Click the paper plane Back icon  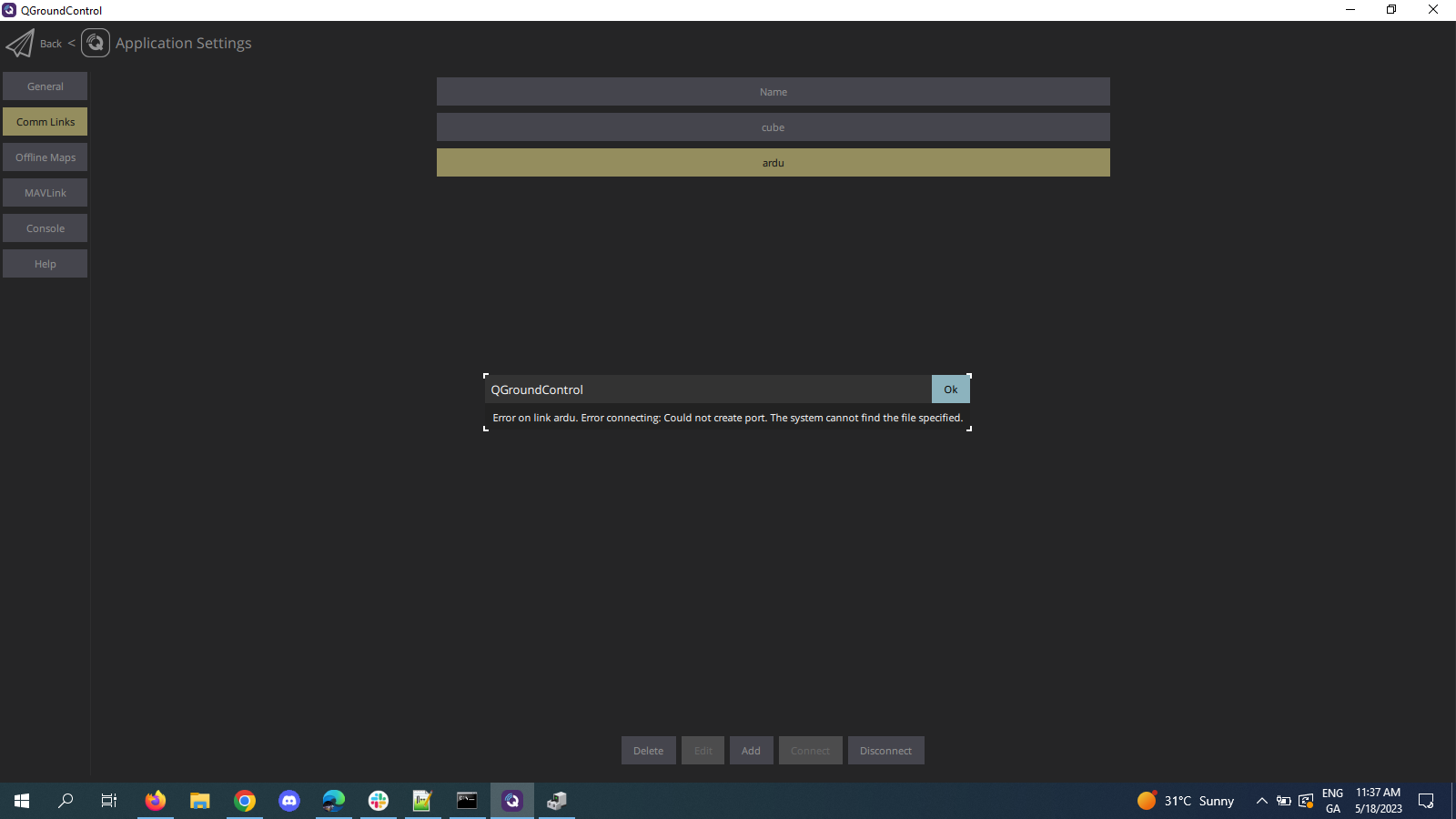(20, 42)
